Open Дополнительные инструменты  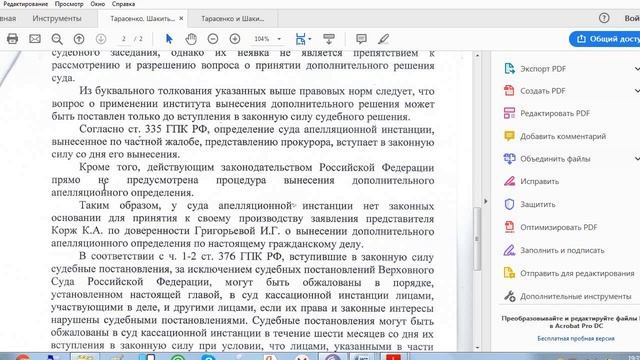tap(567, 296)
